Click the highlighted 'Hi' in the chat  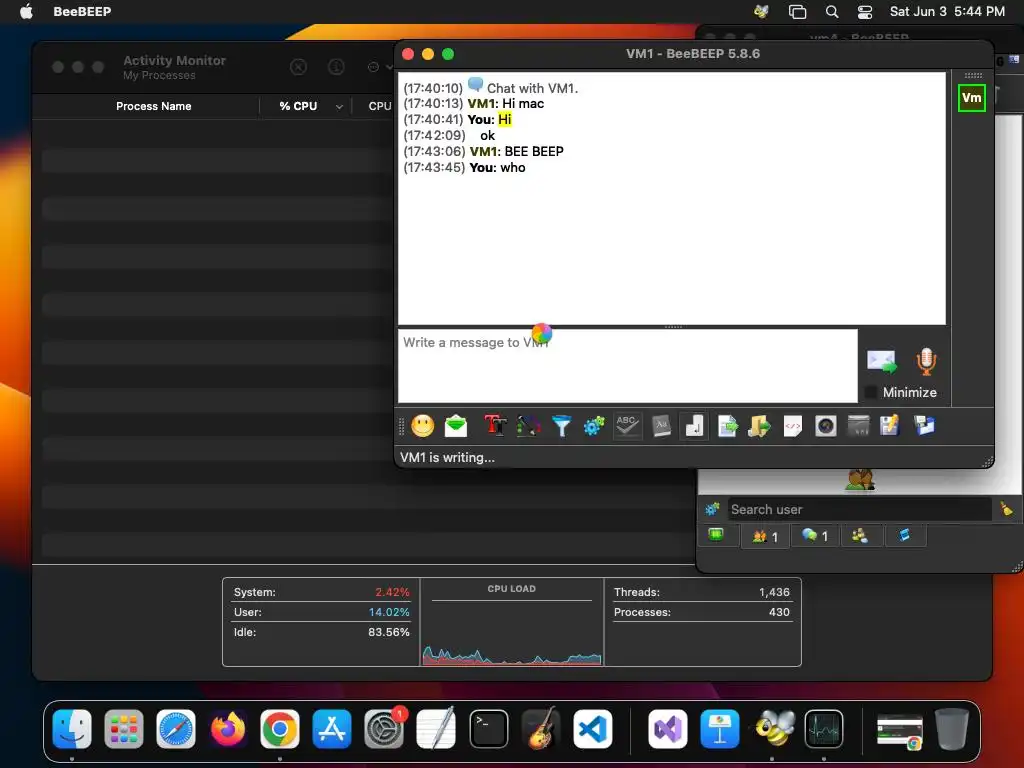pos(505,120)
